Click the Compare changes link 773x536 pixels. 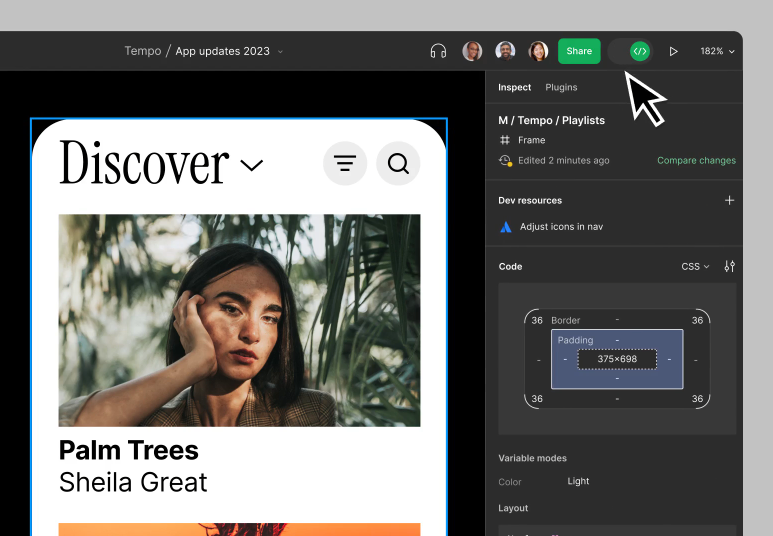tap(696, 160)
